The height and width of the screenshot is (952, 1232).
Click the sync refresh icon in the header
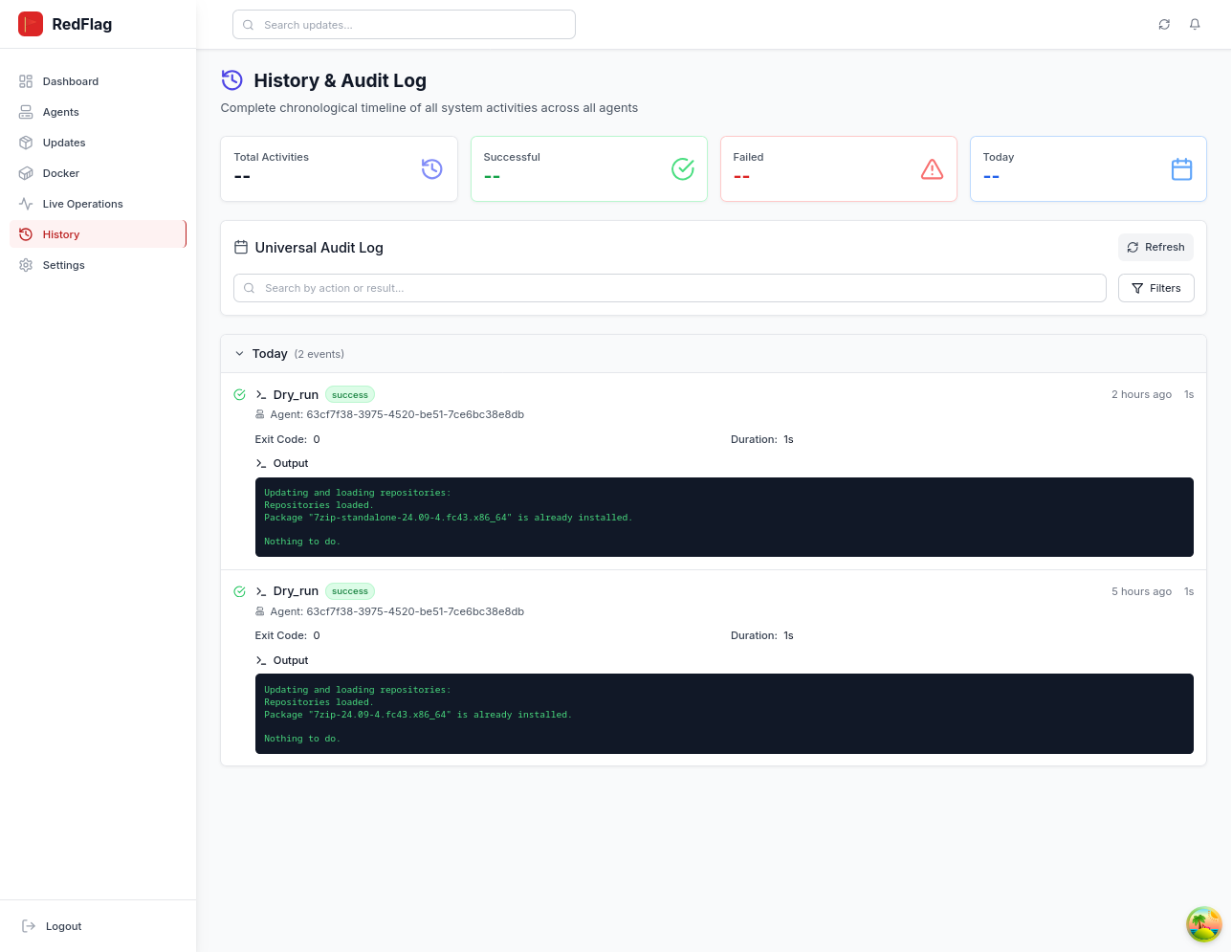point(1164,24)
